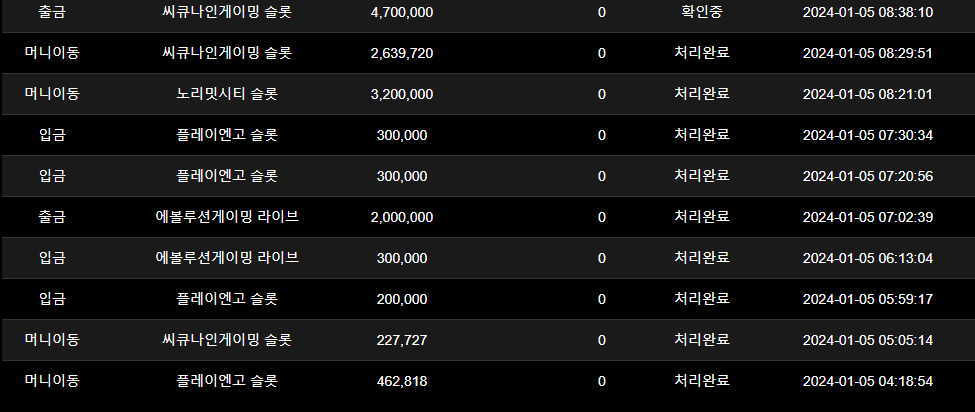Select the 200,000 deposit amount
This screenshot has width=975, height=412.
[402, 300]
